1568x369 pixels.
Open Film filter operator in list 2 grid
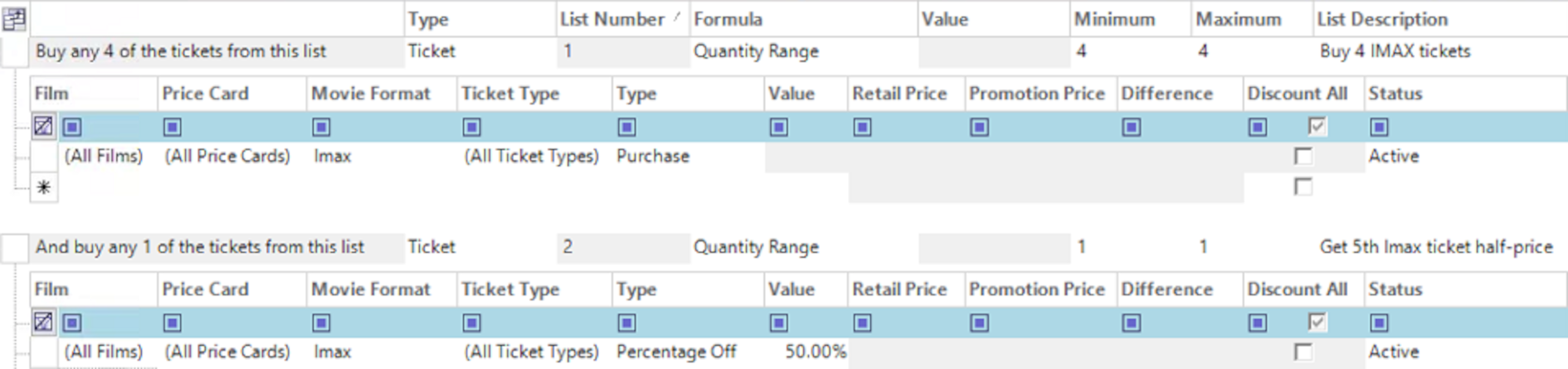tap(72, 323)
